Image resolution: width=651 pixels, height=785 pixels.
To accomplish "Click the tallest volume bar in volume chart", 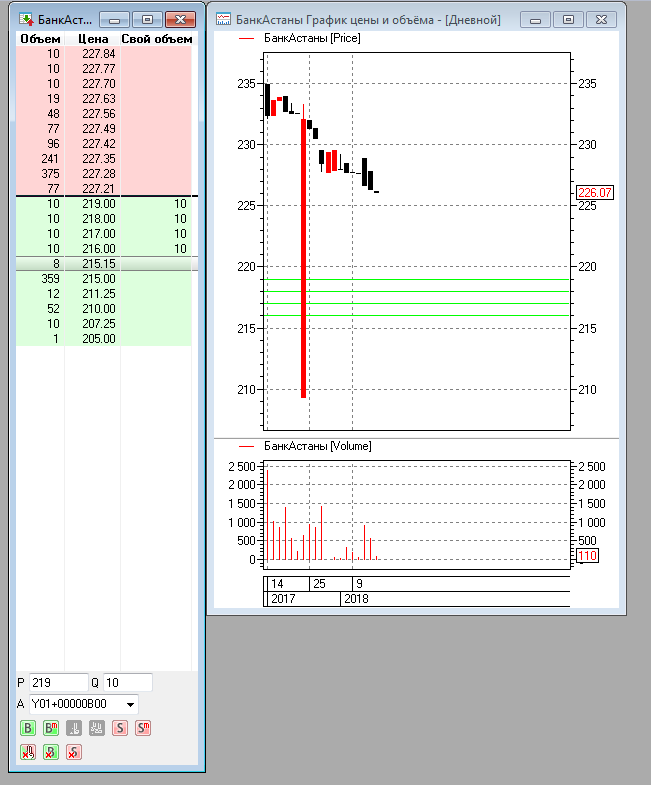I will pos(267,515).
